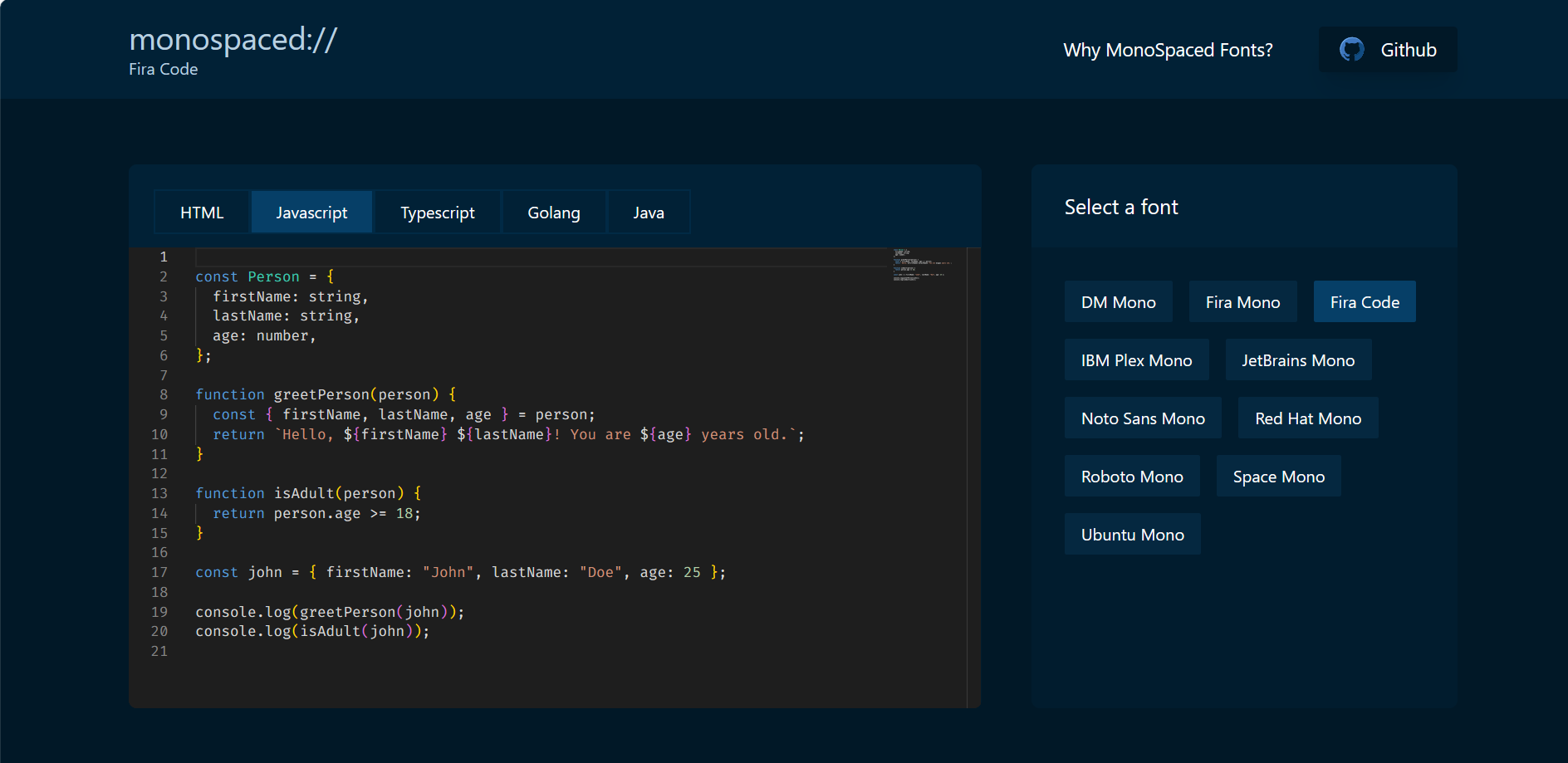
Task: Click the monospaced:// site logo
Action: point(233,40)
